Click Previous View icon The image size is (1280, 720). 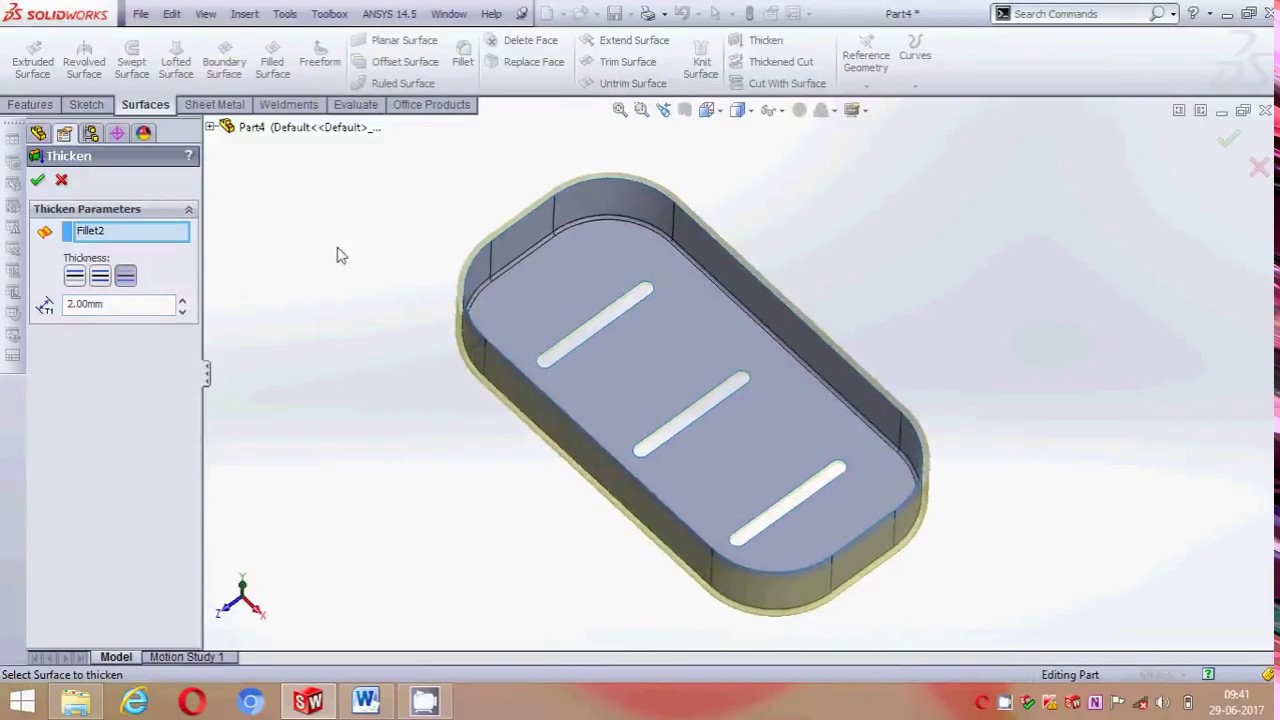664,110
